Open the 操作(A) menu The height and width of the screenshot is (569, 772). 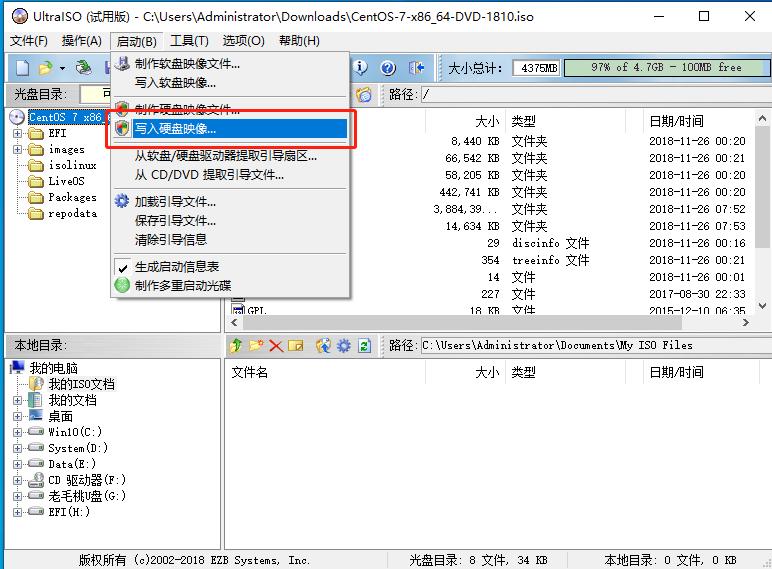82,41
